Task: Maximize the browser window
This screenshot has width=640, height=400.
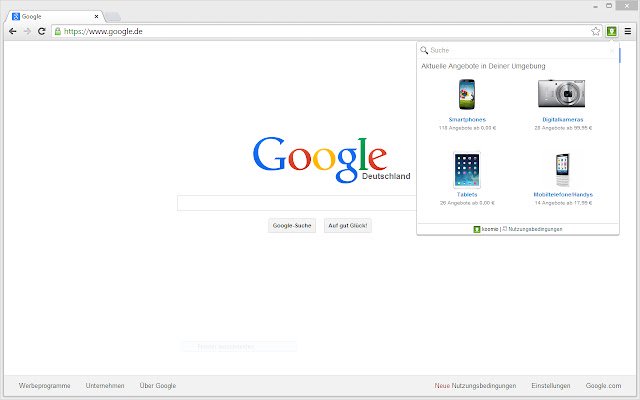Action: (x=609, y=6)
